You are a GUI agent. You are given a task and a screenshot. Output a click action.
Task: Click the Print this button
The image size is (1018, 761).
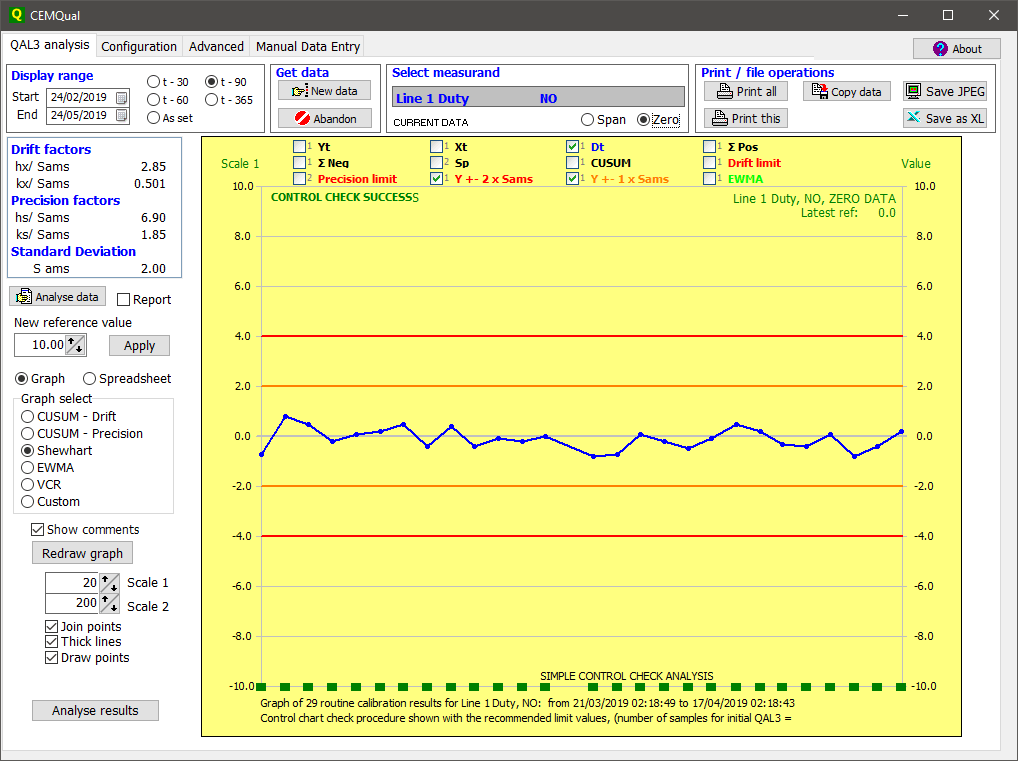click(746, 118)
